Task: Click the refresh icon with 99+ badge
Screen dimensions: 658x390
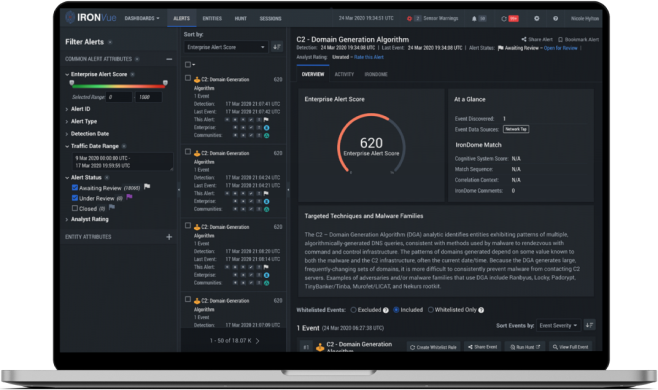Action: 504,18
